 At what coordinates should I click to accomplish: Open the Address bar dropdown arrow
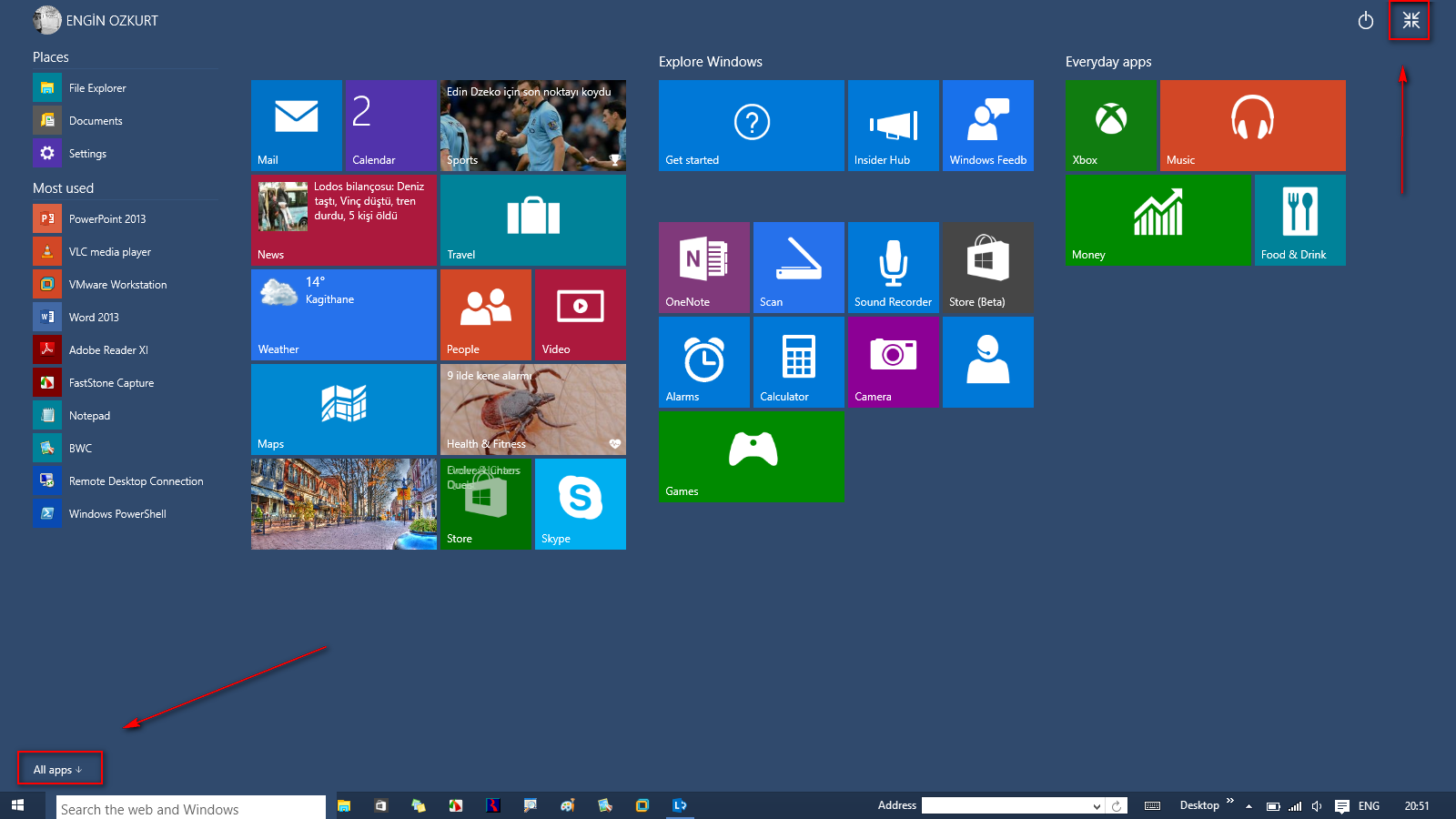click(1097, 806)
